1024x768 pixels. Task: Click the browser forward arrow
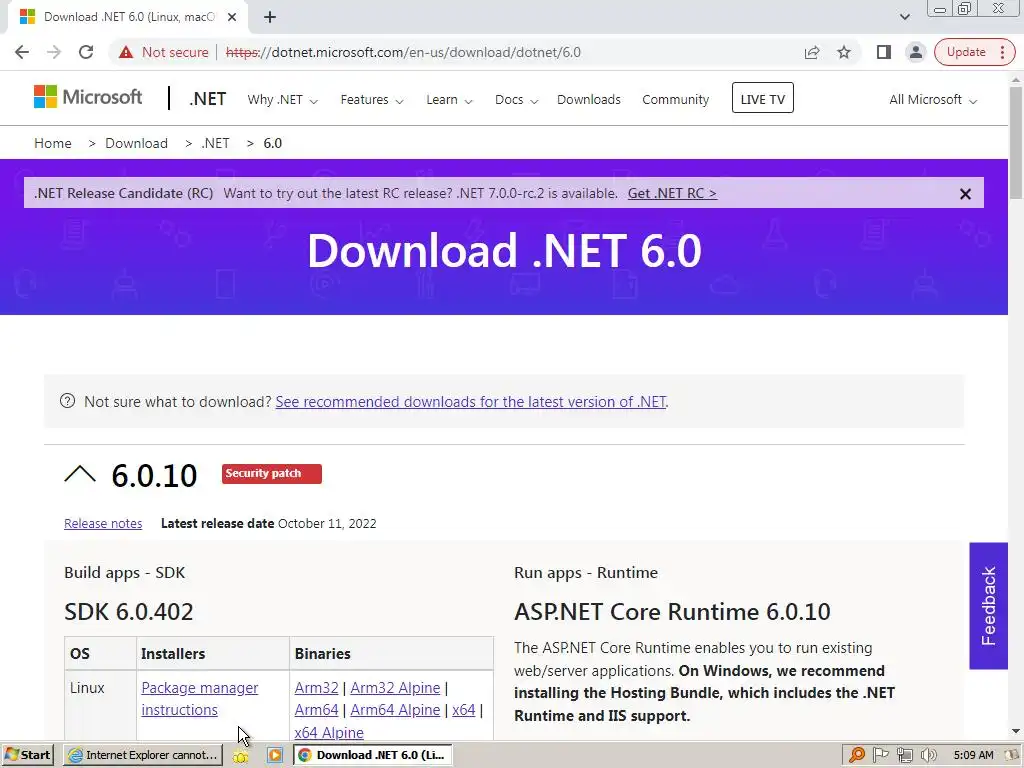(x=54, y=52)
